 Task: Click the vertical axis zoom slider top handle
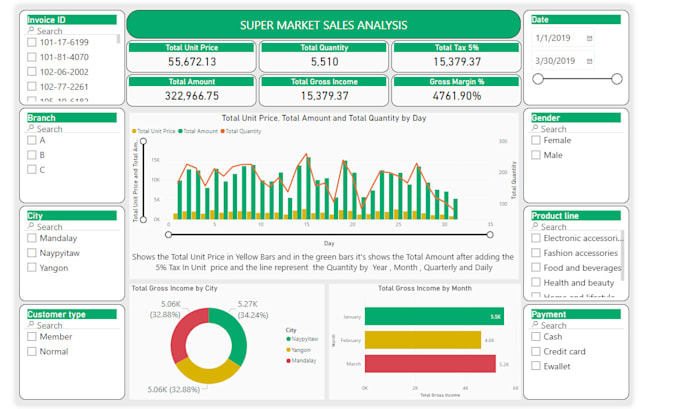pos(143,141)
